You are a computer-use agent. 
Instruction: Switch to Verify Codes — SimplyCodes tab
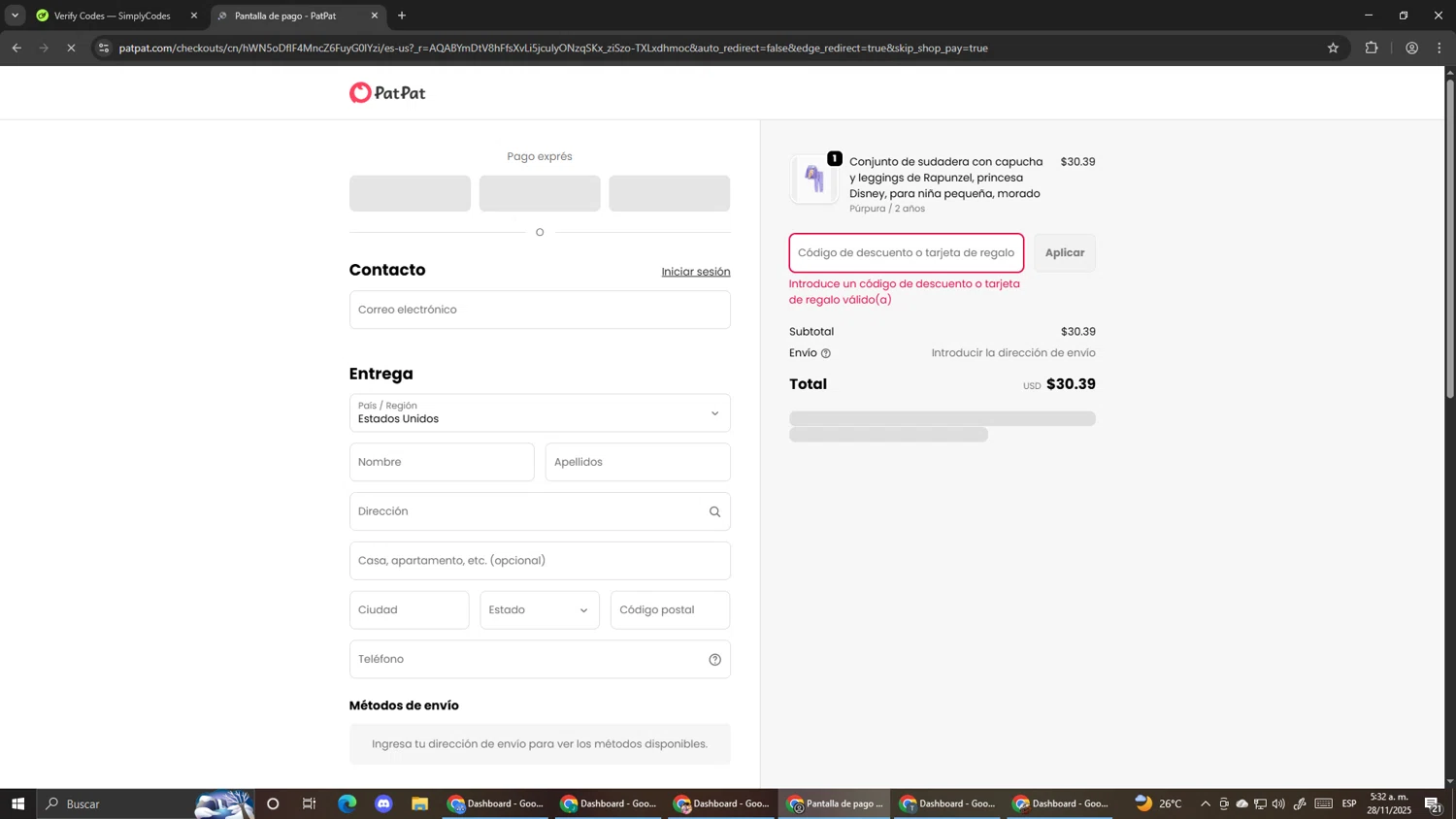point(112,16)
